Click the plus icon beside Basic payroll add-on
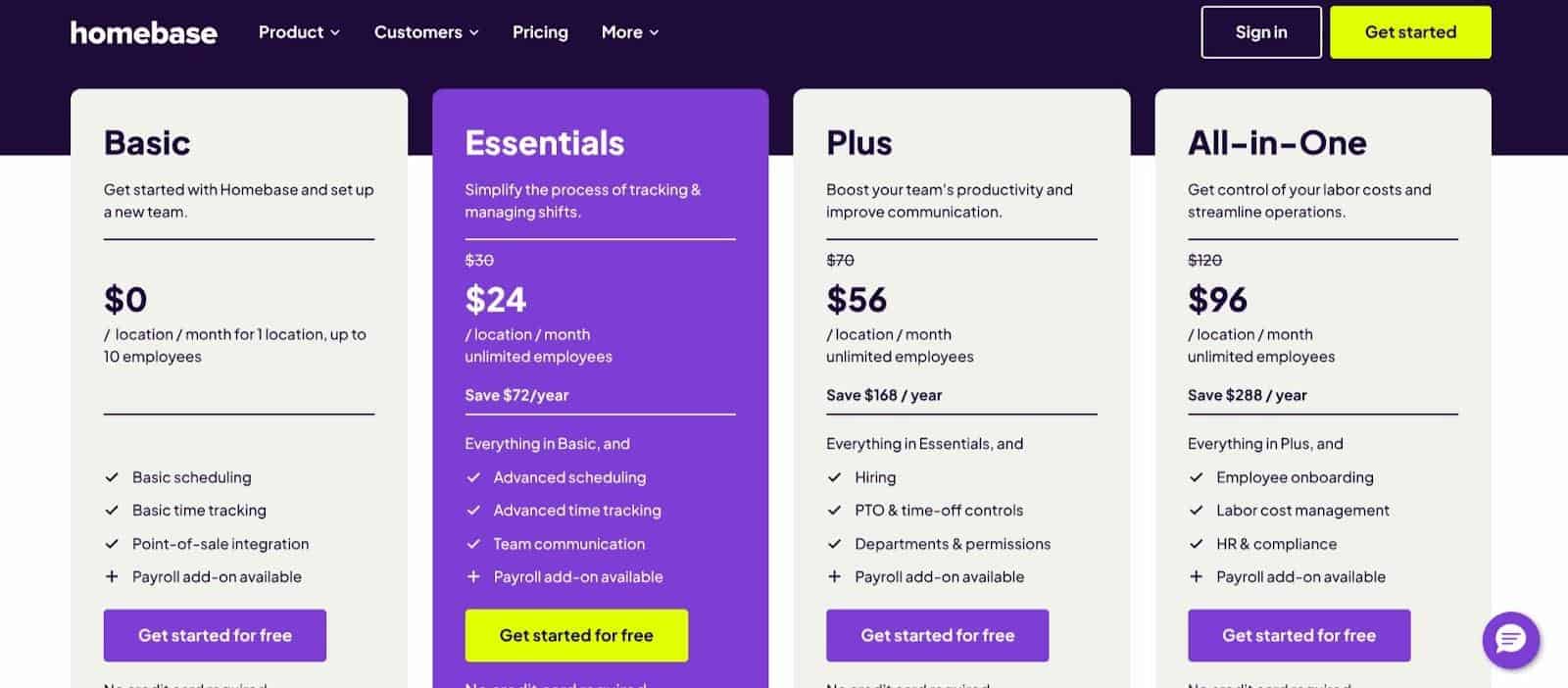Image resolution: width=1568 pixels, height=688 pixels. point(112,577)
